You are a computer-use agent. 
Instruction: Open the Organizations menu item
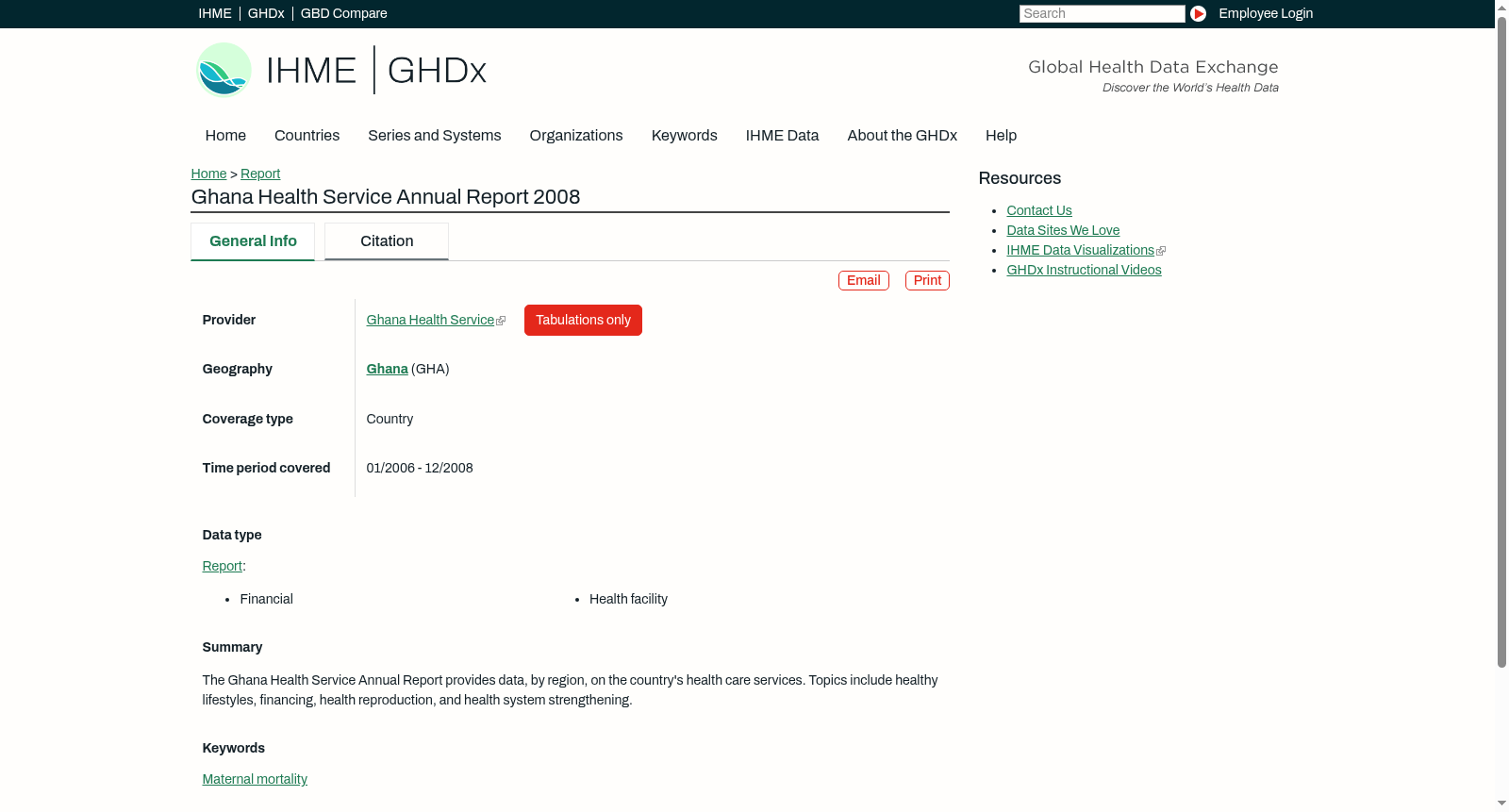(576, 136)
